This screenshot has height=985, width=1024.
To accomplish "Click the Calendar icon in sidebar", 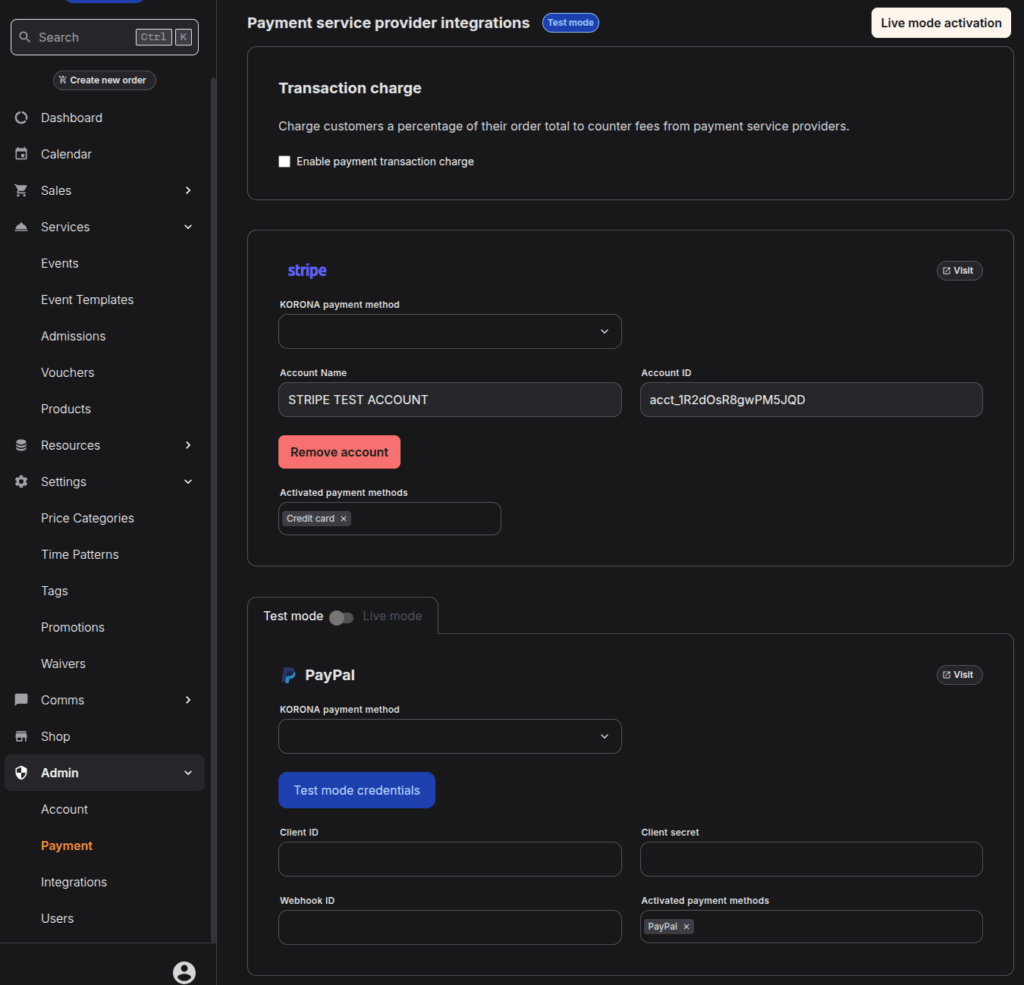I will (21, 154).
